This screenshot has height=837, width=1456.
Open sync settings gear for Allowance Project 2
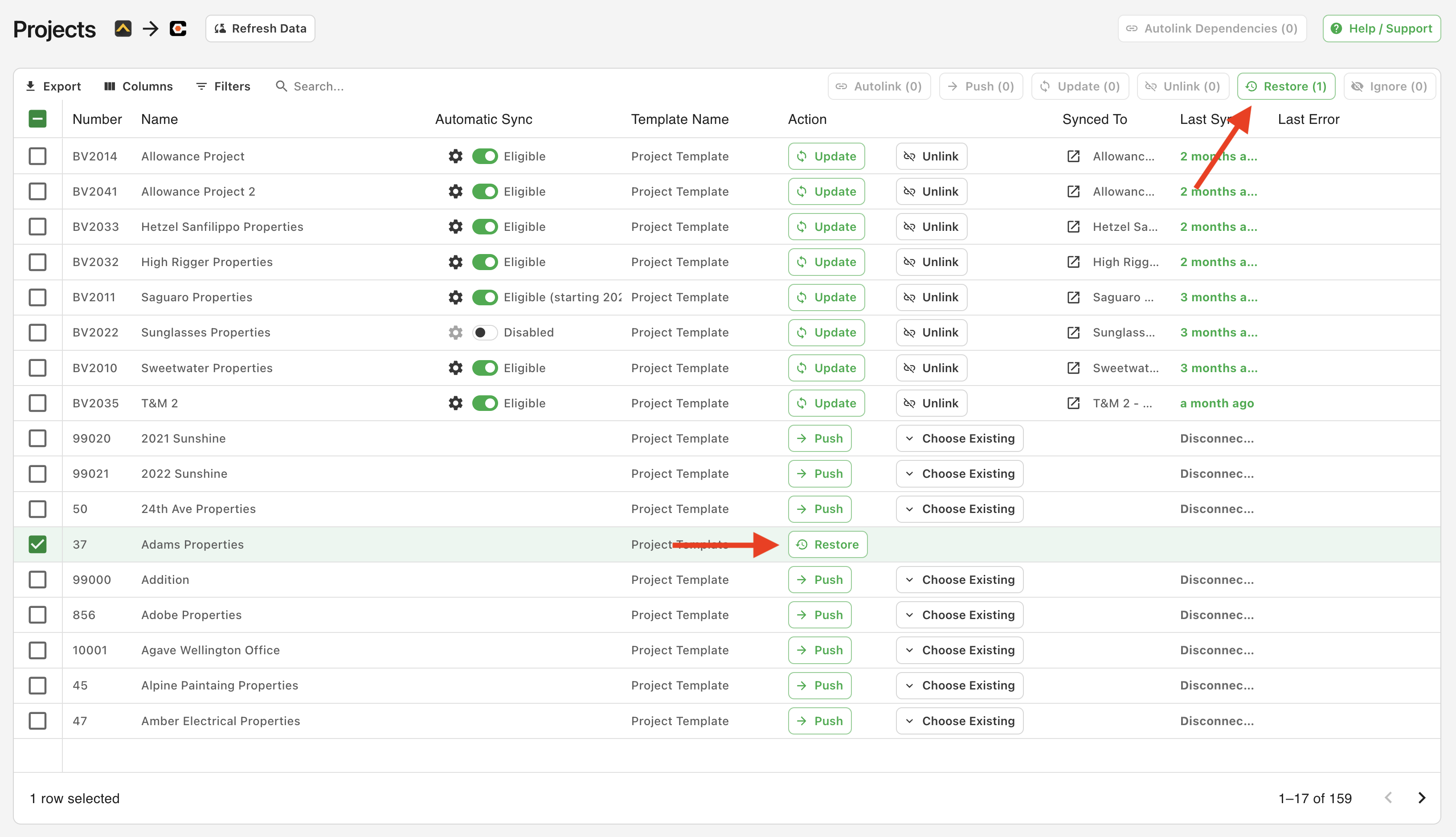coord(455,192)
